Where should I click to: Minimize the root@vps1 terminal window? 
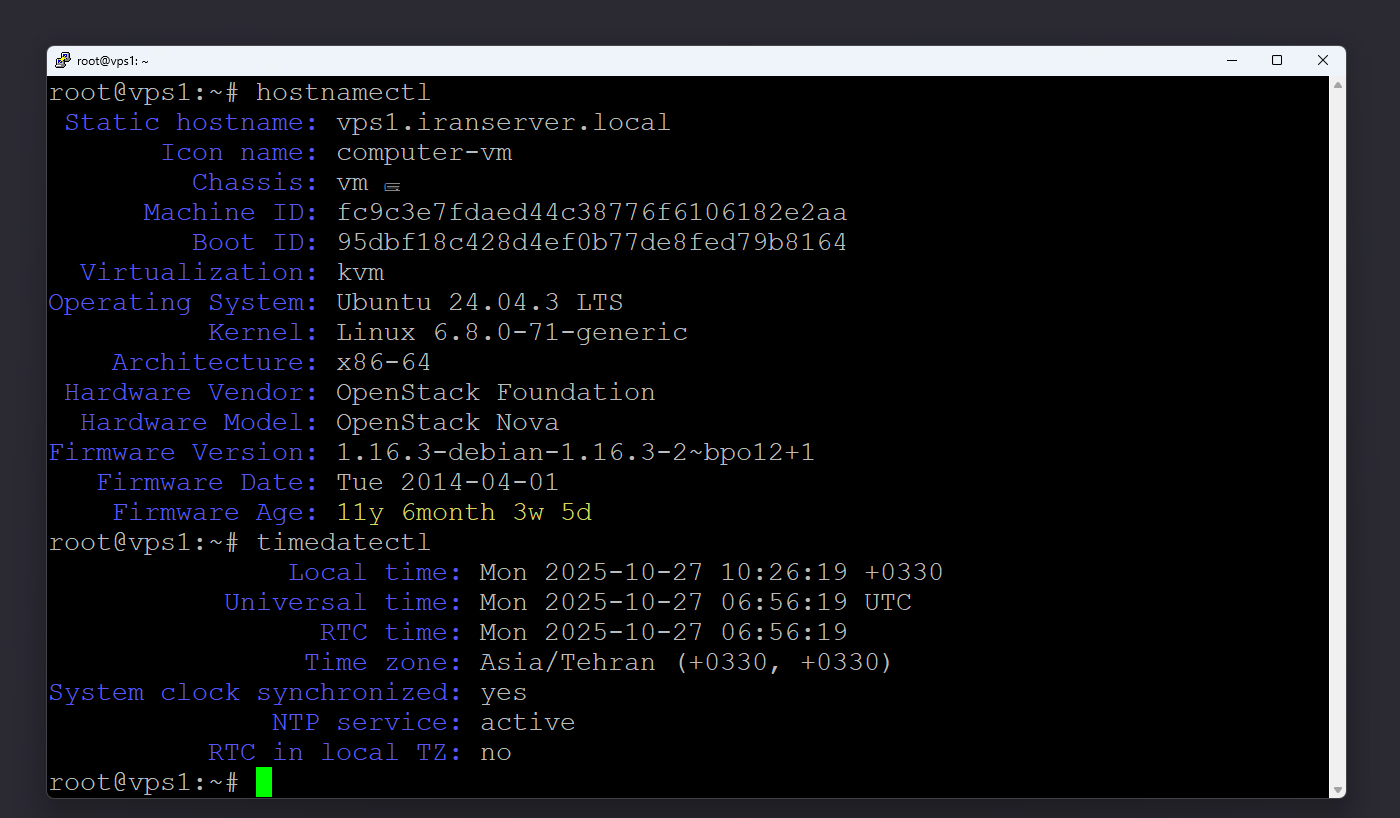click(1232, 61)
